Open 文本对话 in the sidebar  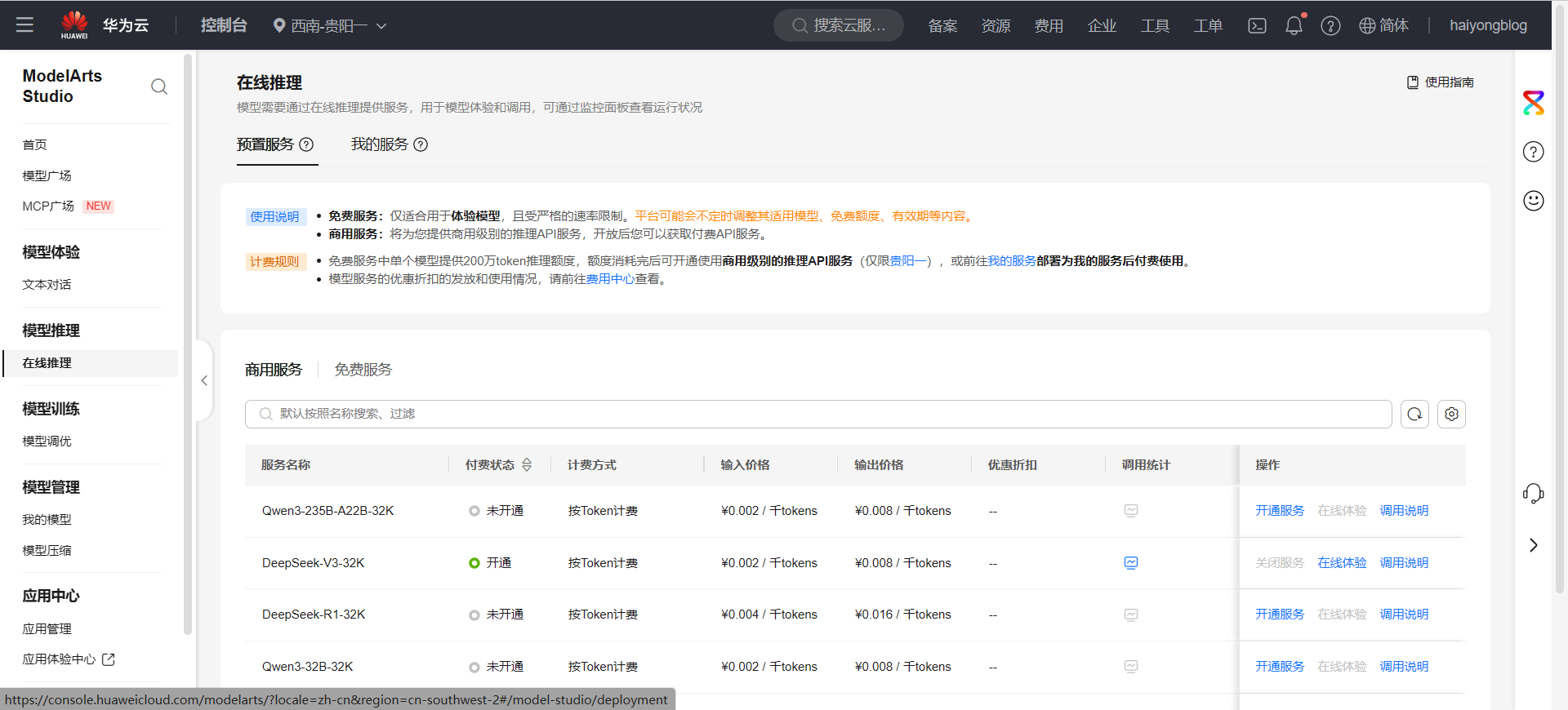coord(47,285)
